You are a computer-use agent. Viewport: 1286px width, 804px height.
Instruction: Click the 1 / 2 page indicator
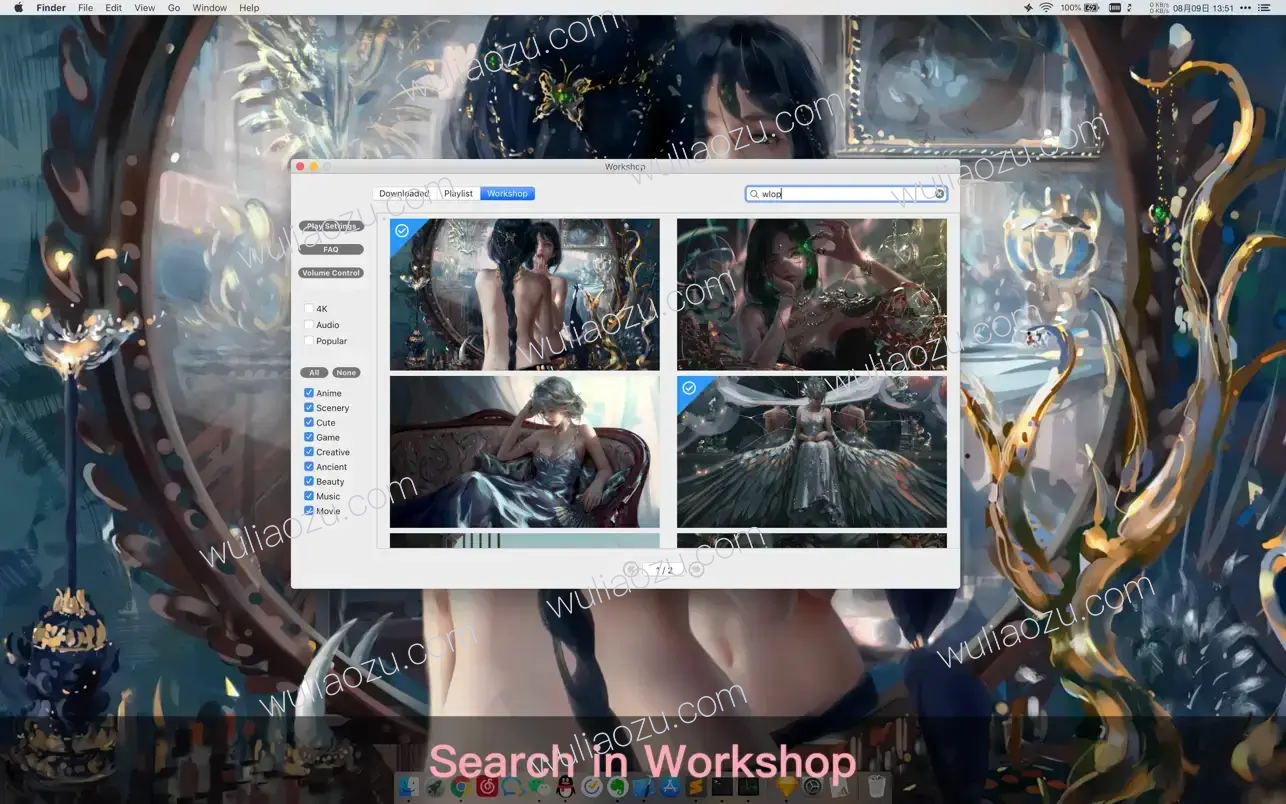(664, 569)
